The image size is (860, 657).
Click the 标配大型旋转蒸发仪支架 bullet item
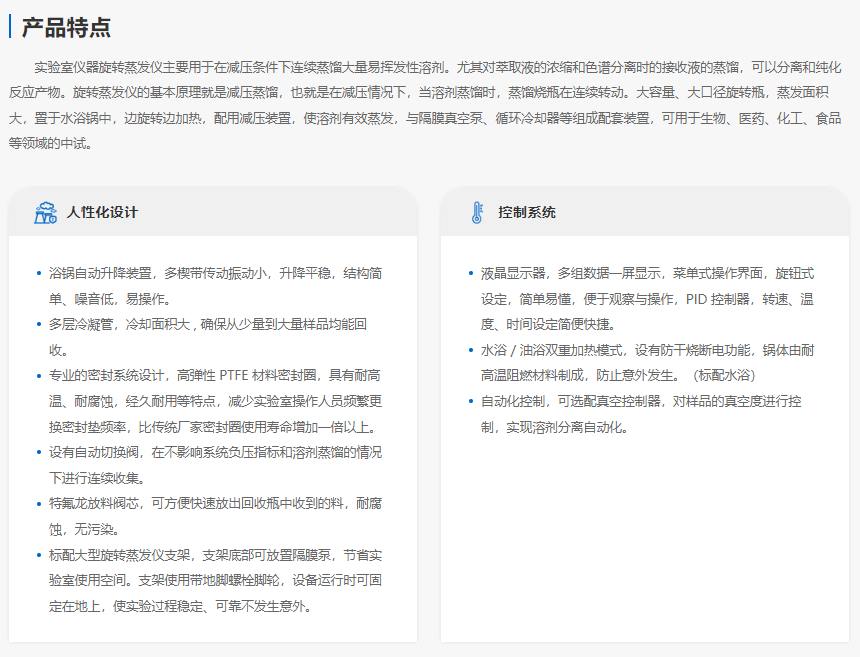215,580
